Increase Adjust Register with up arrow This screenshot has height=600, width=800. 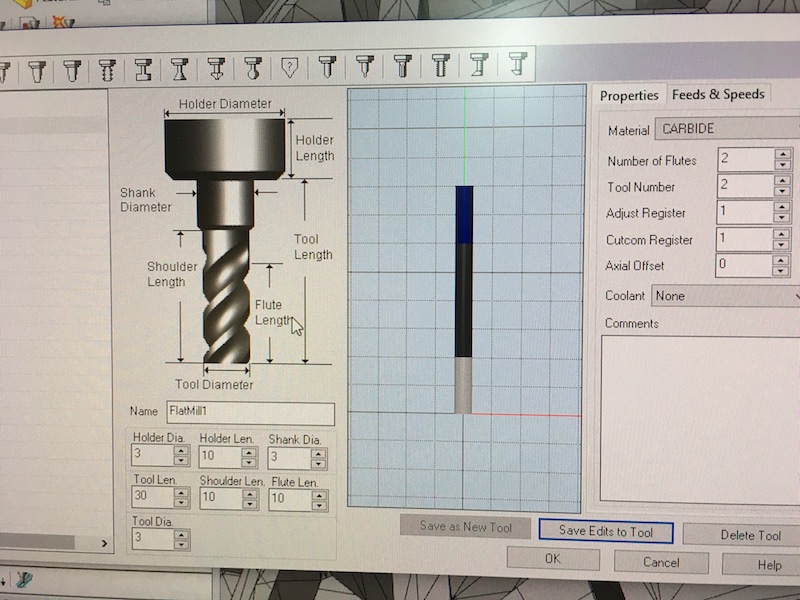(782, 207)
